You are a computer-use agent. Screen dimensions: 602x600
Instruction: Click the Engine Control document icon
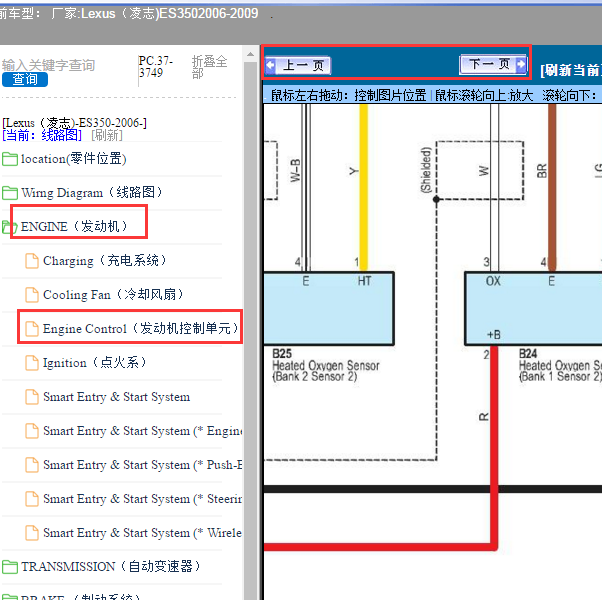[32, 329]
